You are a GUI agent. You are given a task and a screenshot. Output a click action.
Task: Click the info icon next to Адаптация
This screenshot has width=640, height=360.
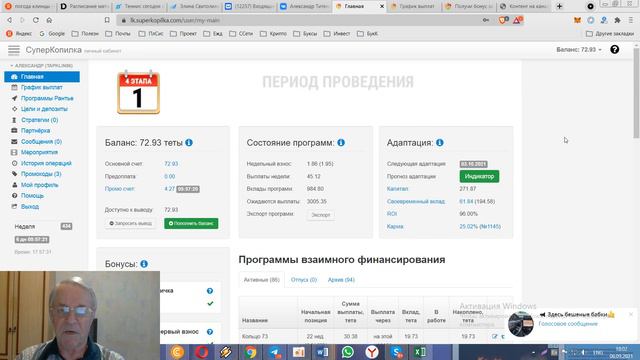point(440,142)
